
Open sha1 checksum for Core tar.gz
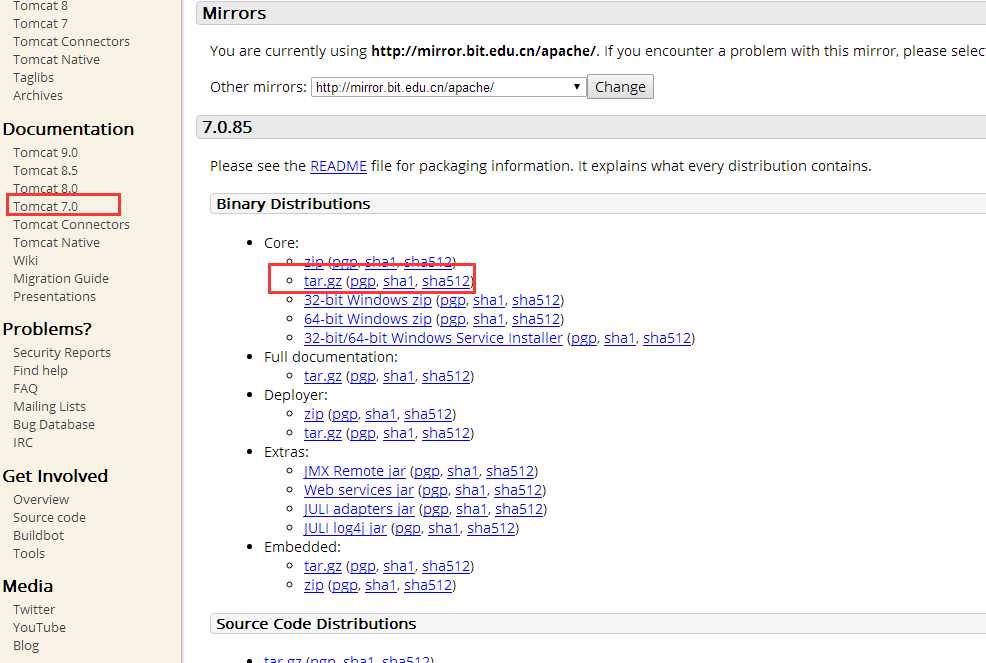[x=399, y=281]
